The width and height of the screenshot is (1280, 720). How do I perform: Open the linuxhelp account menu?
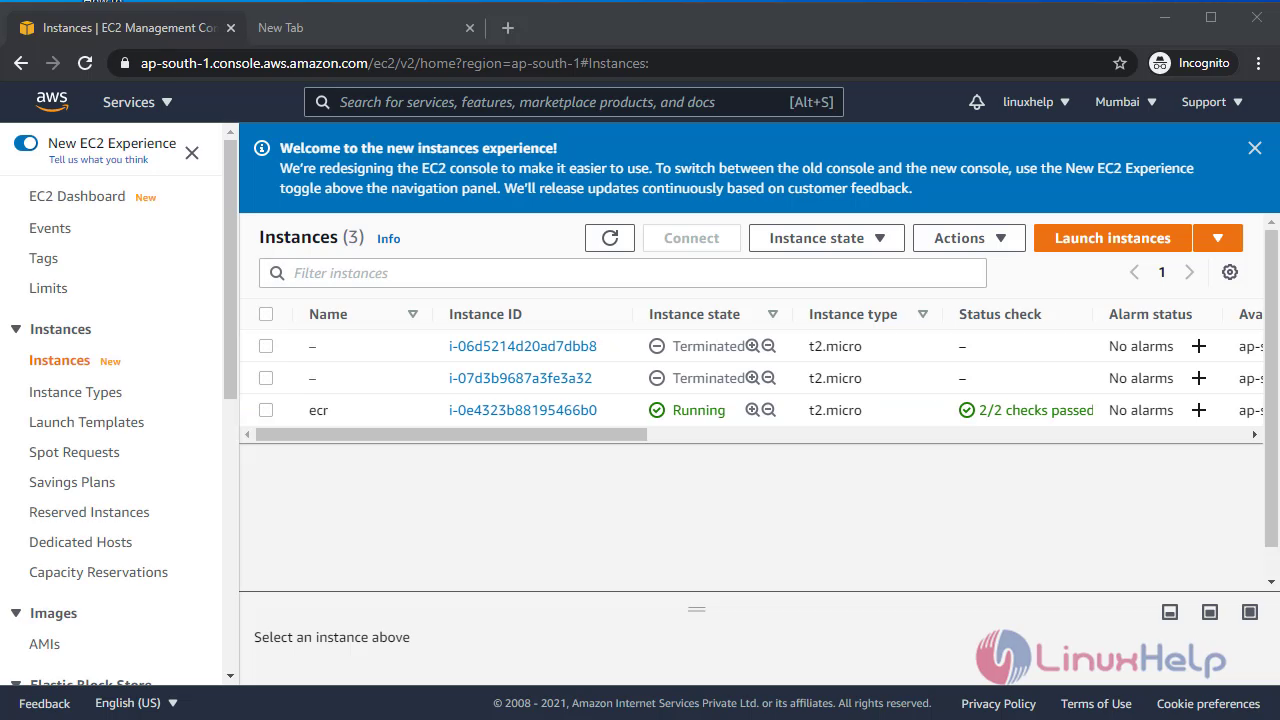pos(1036,102)
